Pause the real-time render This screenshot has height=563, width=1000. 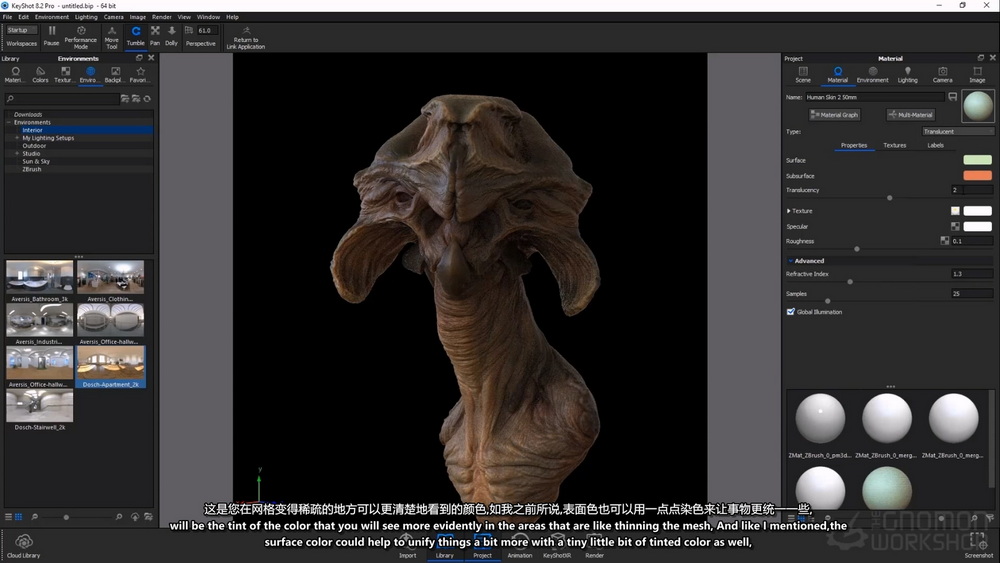[52, 36]
